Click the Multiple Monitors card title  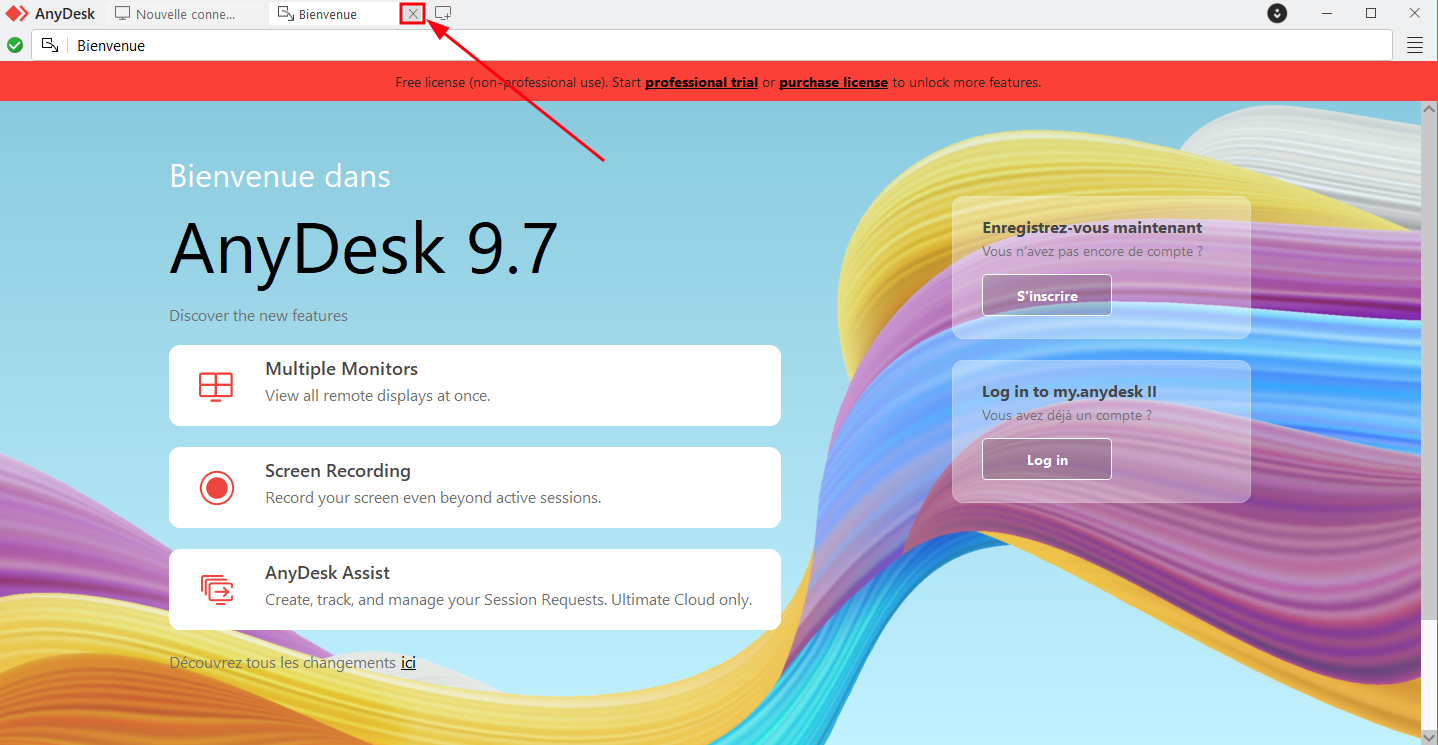[x=341, y=369]
